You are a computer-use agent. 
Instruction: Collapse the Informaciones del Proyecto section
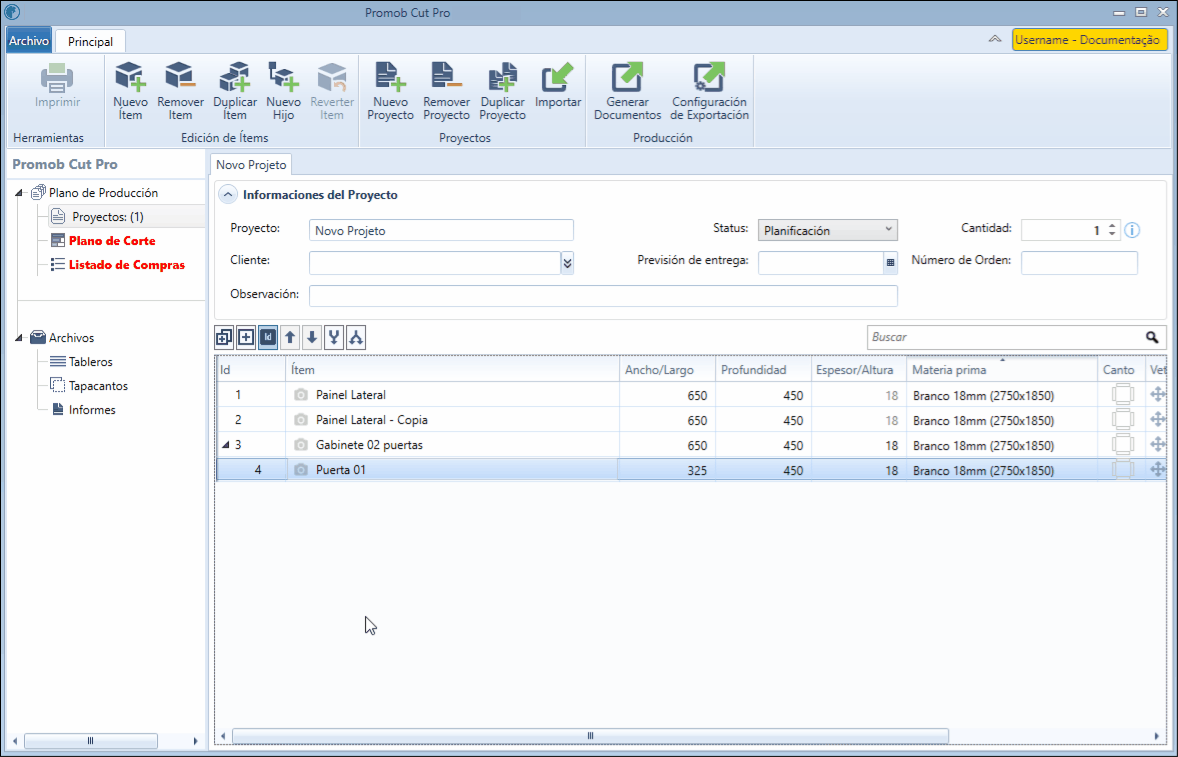pos(227,195)
